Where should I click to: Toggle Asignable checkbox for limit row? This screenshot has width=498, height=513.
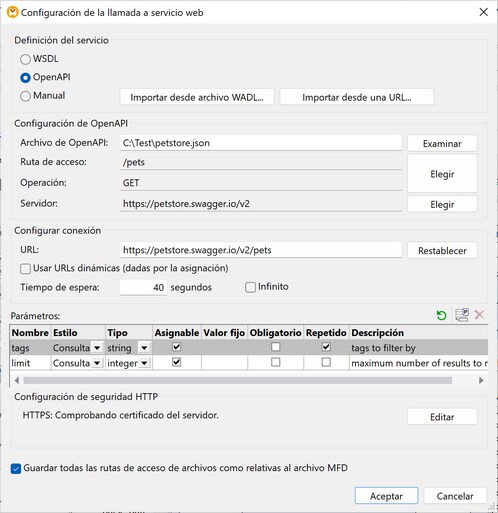click(x=177, y=362)
